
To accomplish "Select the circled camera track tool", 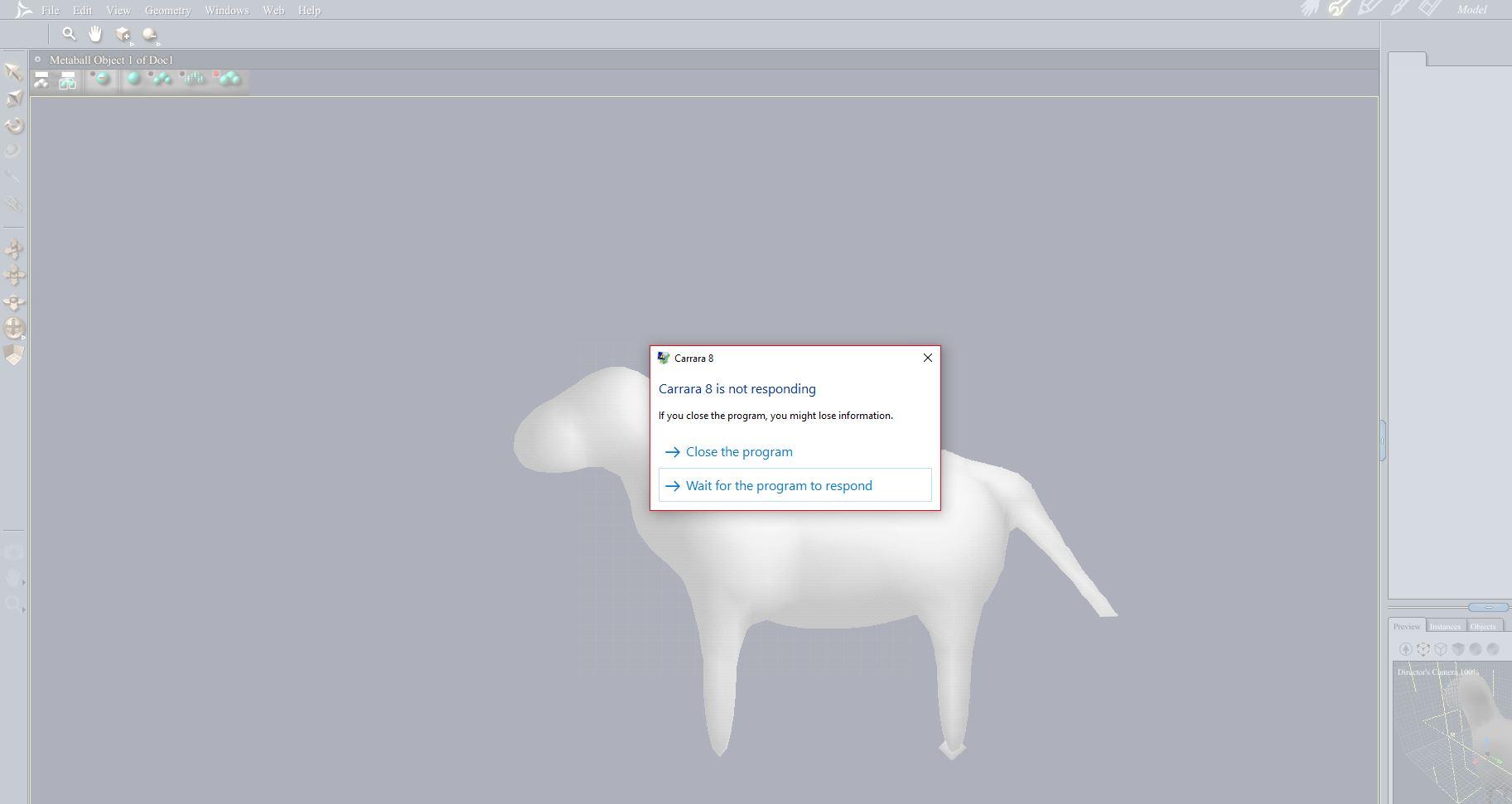I will (x=13, y=328).
